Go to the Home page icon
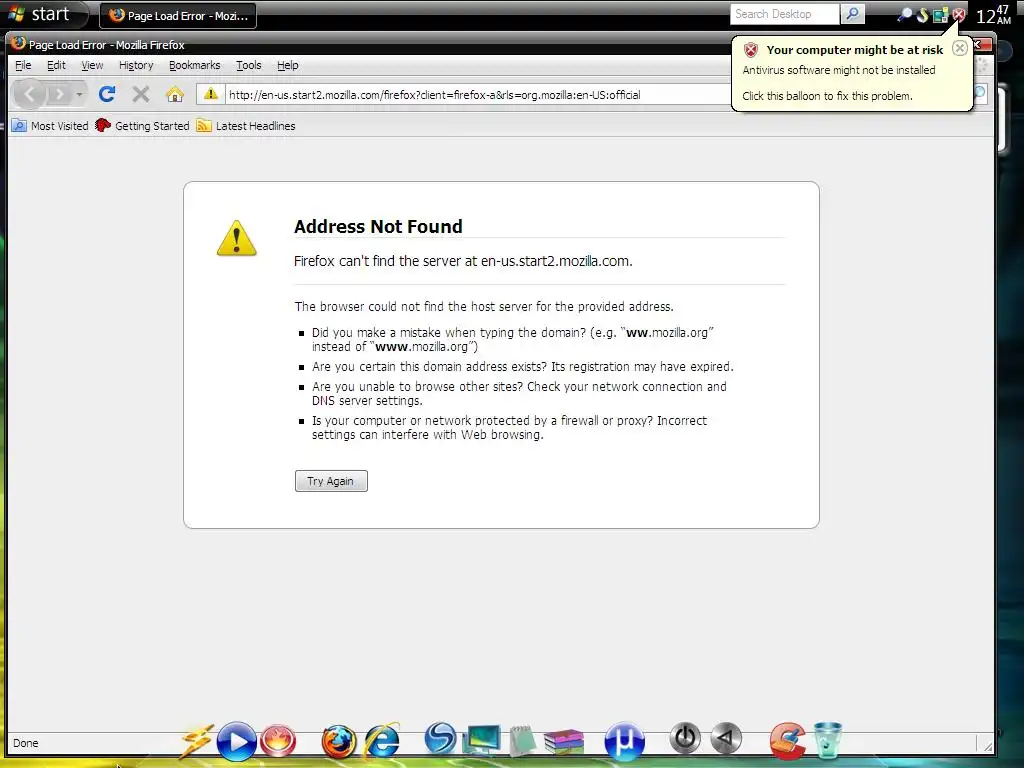 tap(174, 95)
